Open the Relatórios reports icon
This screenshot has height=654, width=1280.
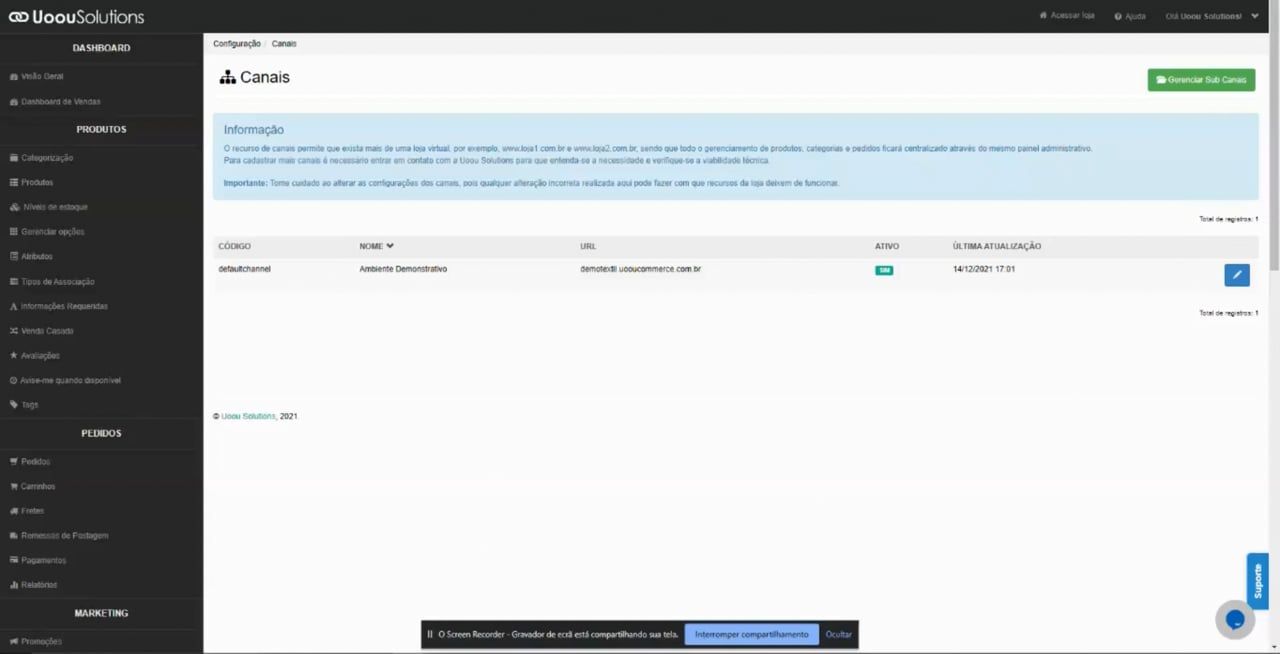coord(13,584)
